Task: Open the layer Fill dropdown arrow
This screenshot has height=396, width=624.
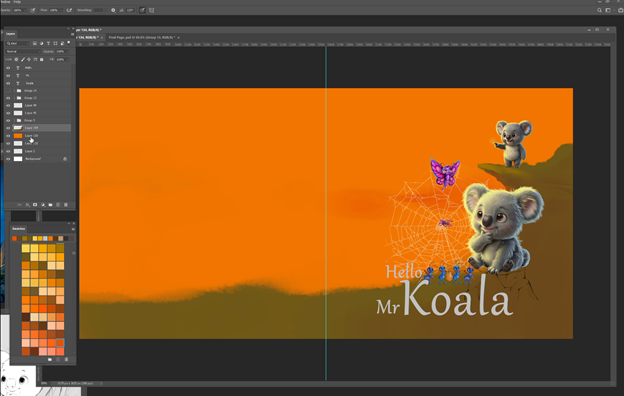Action: (67, 59)
